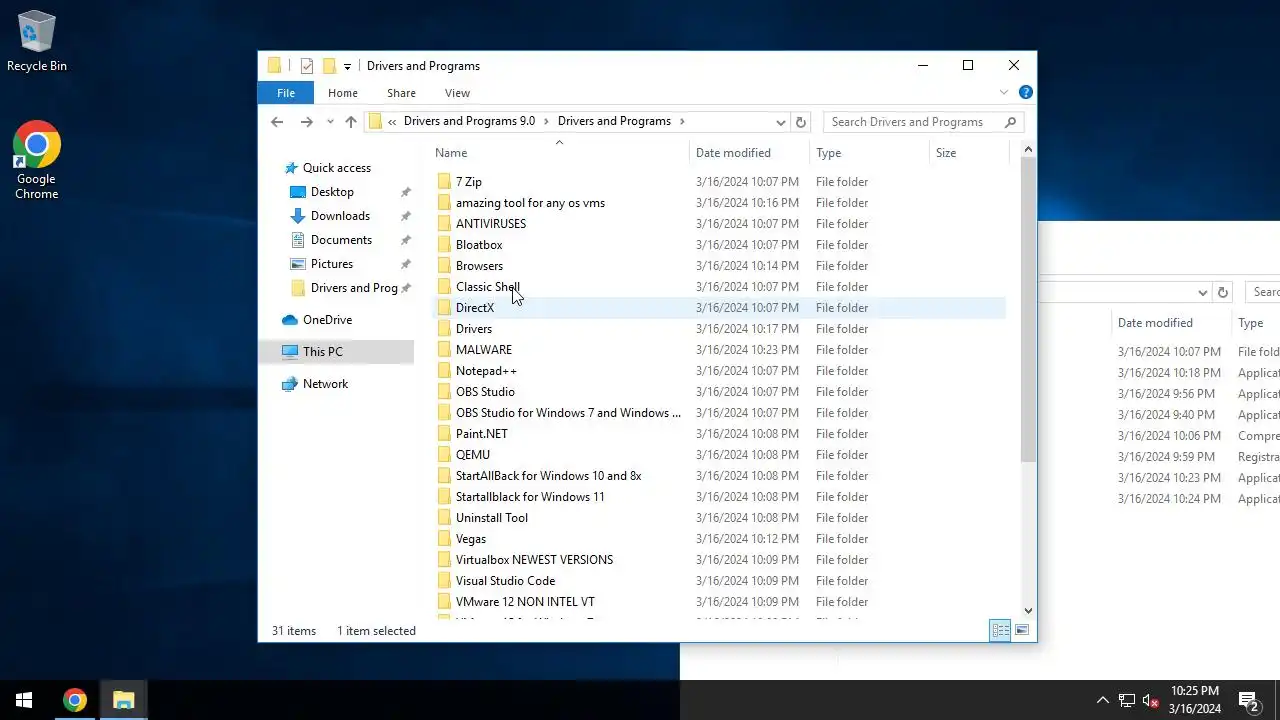Select Downloads in navigation pane
Viewport: 1280px width, 720px height.
pos(340,216)
